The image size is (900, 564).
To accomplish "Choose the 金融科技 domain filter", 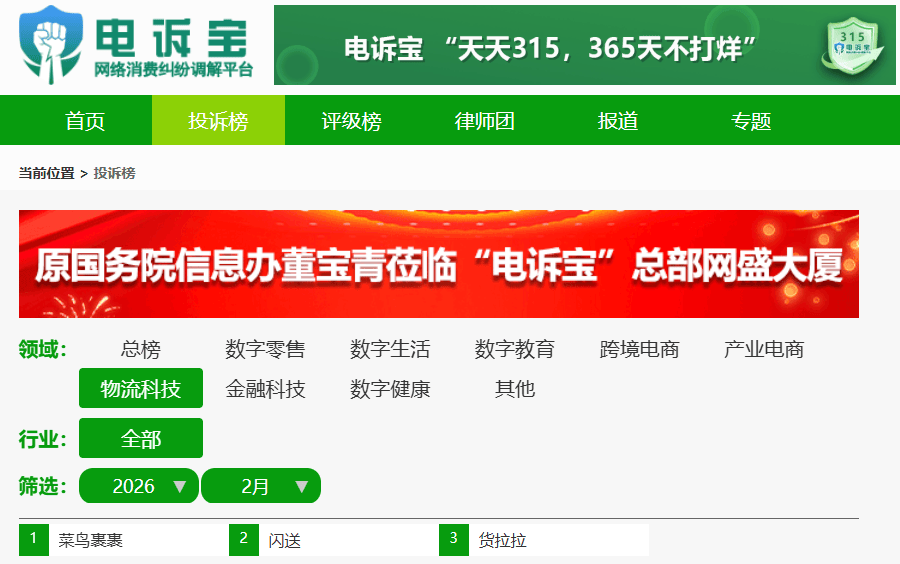I will pyautogui.click(x=265, y=389).
